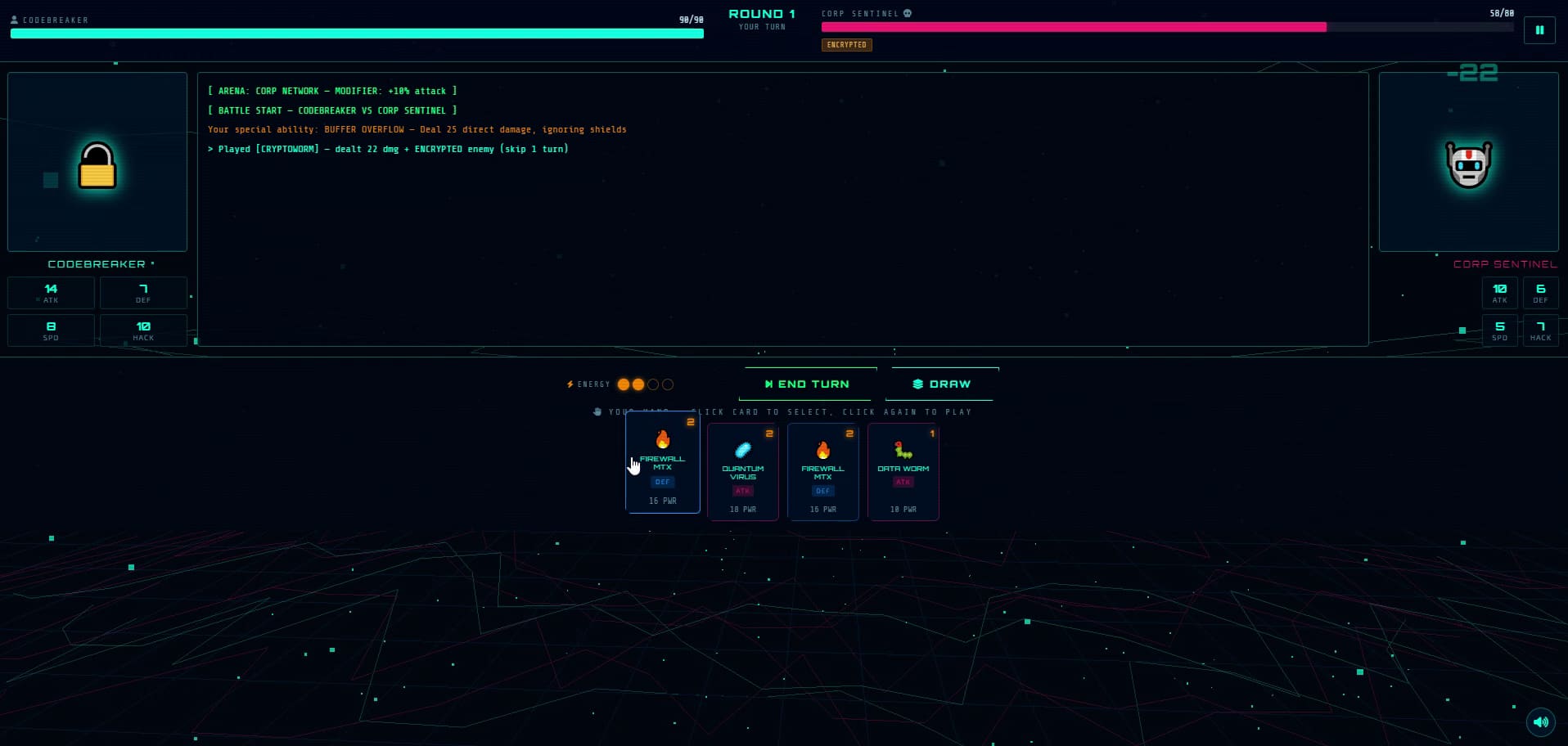Click the CODEBREAKER name under padlock
Screen dimensions: 1568x746
pos(97,264)
